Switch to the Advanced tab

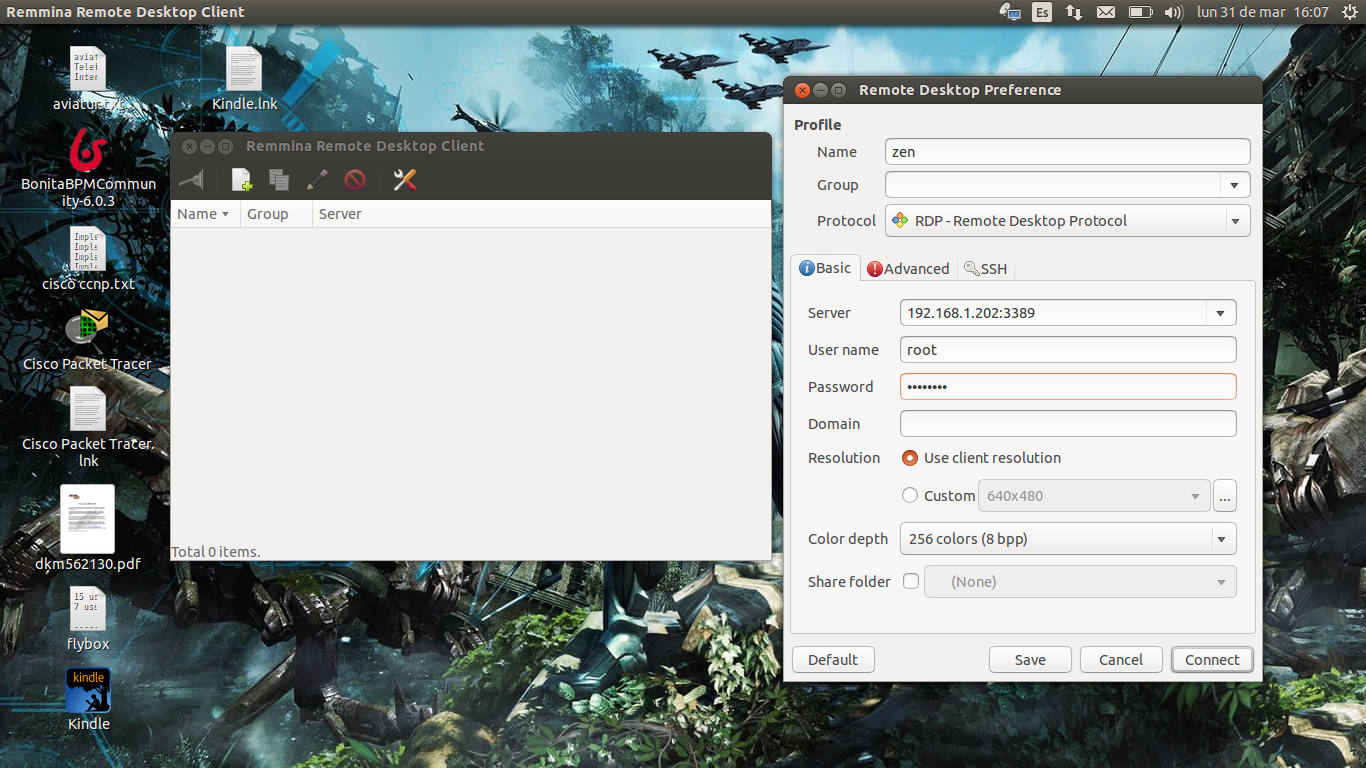point(907,268)
